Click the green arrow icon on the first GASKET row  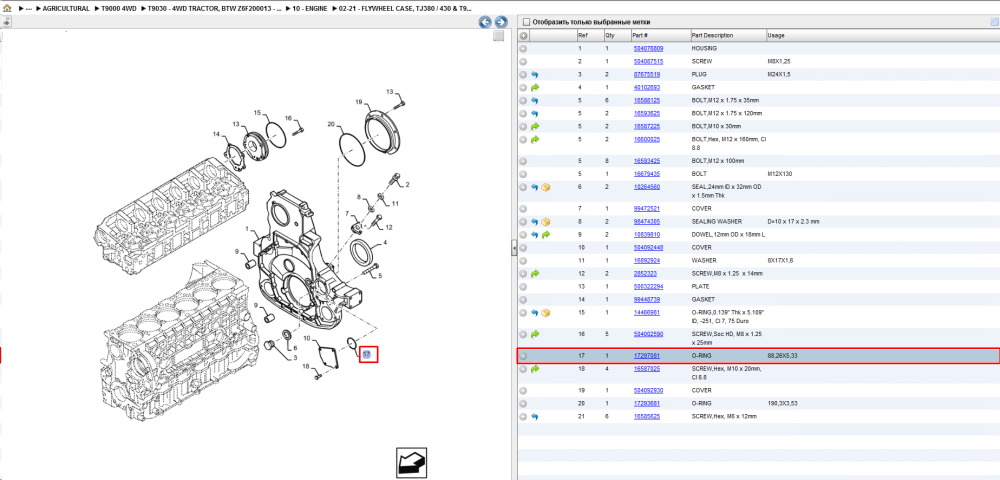tap(534, 87)
